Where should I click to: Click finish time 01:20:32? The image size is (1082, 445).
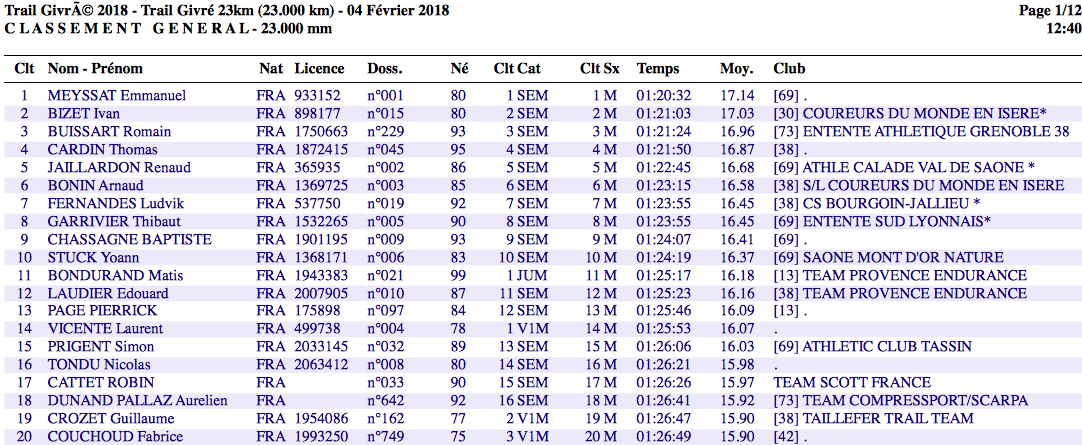[663, 96]
